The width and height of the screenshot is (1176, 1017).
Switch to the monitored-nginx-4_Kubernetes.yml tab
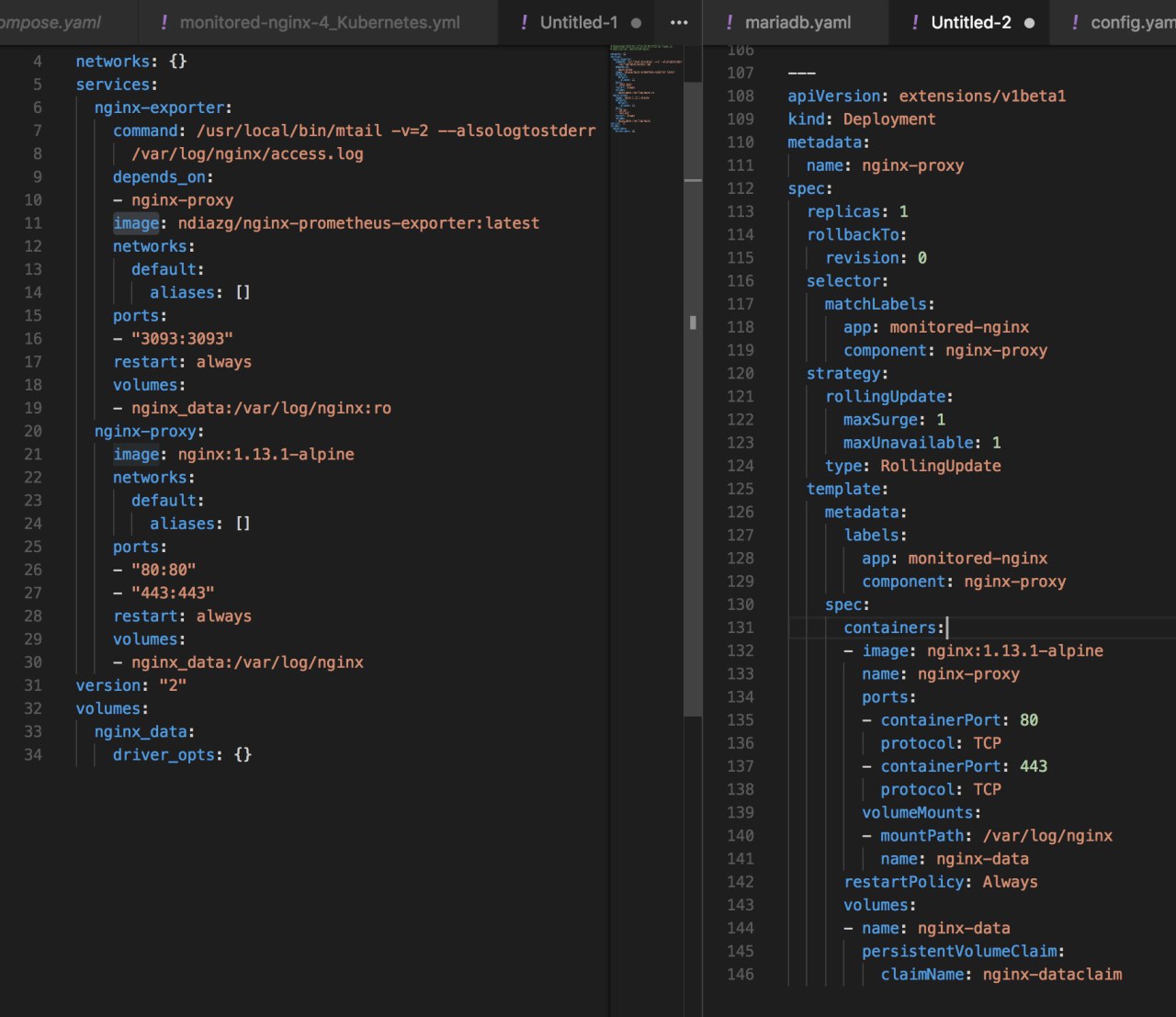click(319, 23)
